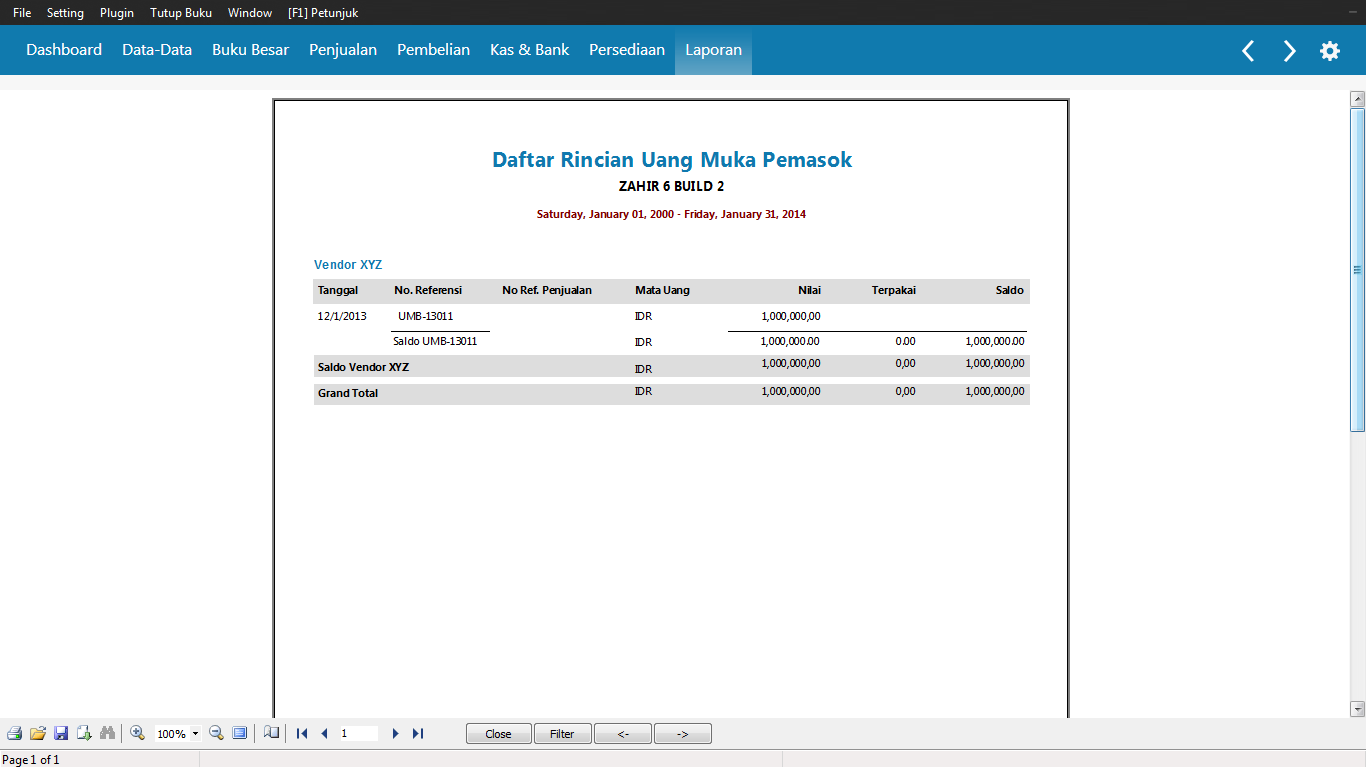Click the No Ref. Penjualan column header
Screen dimensions: 1366x768
coord(547,290)
